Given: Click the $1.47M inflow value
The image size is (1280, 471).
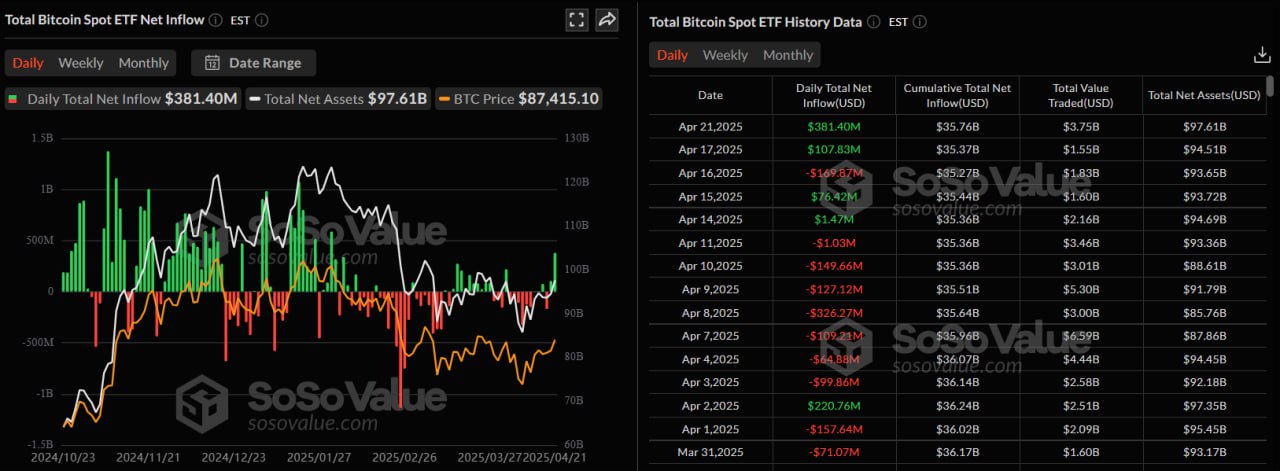Looking at the screenshot, I should (833, 219).
